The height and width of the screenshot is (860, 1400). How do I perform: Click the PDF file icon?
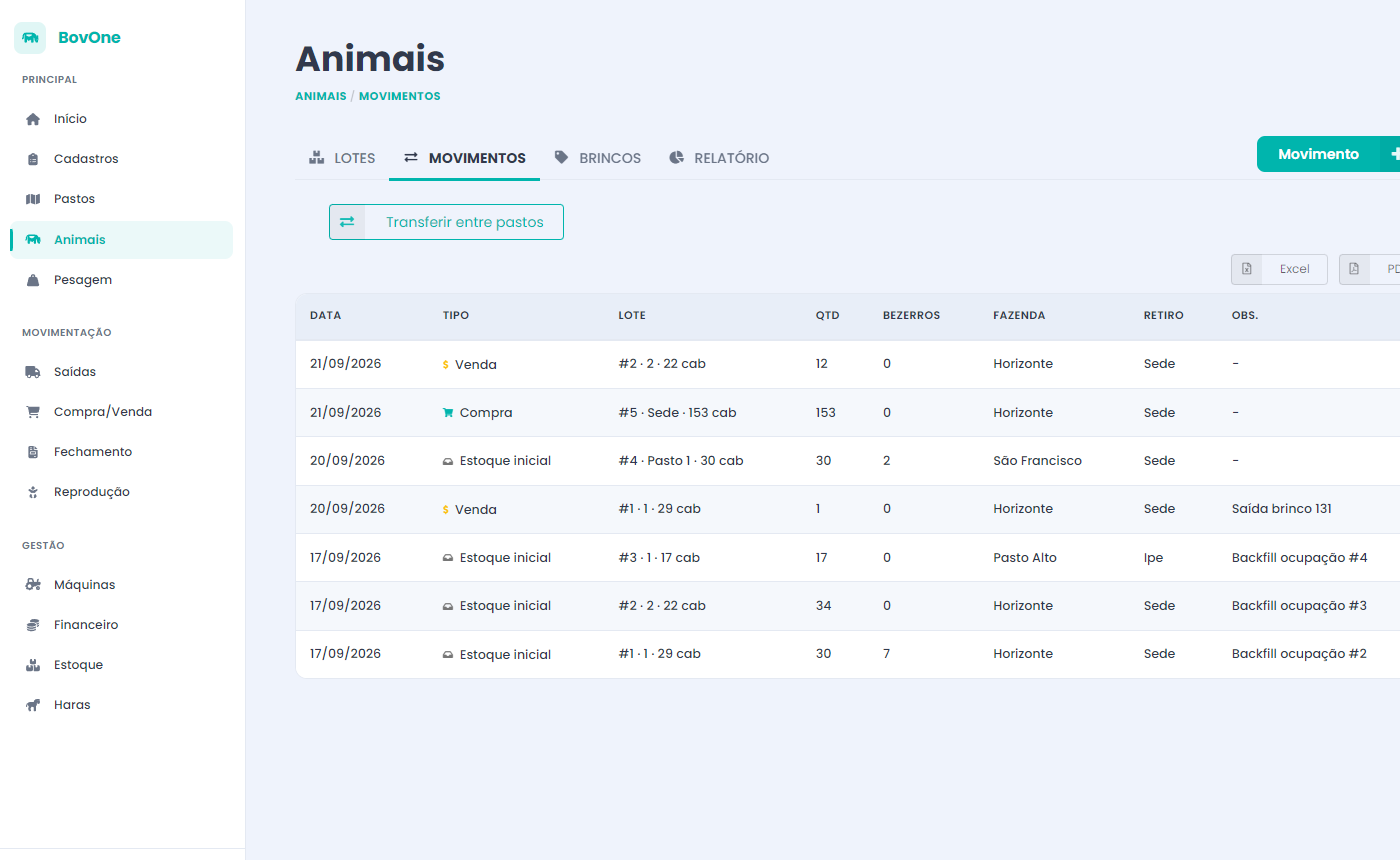[1354, 269]
